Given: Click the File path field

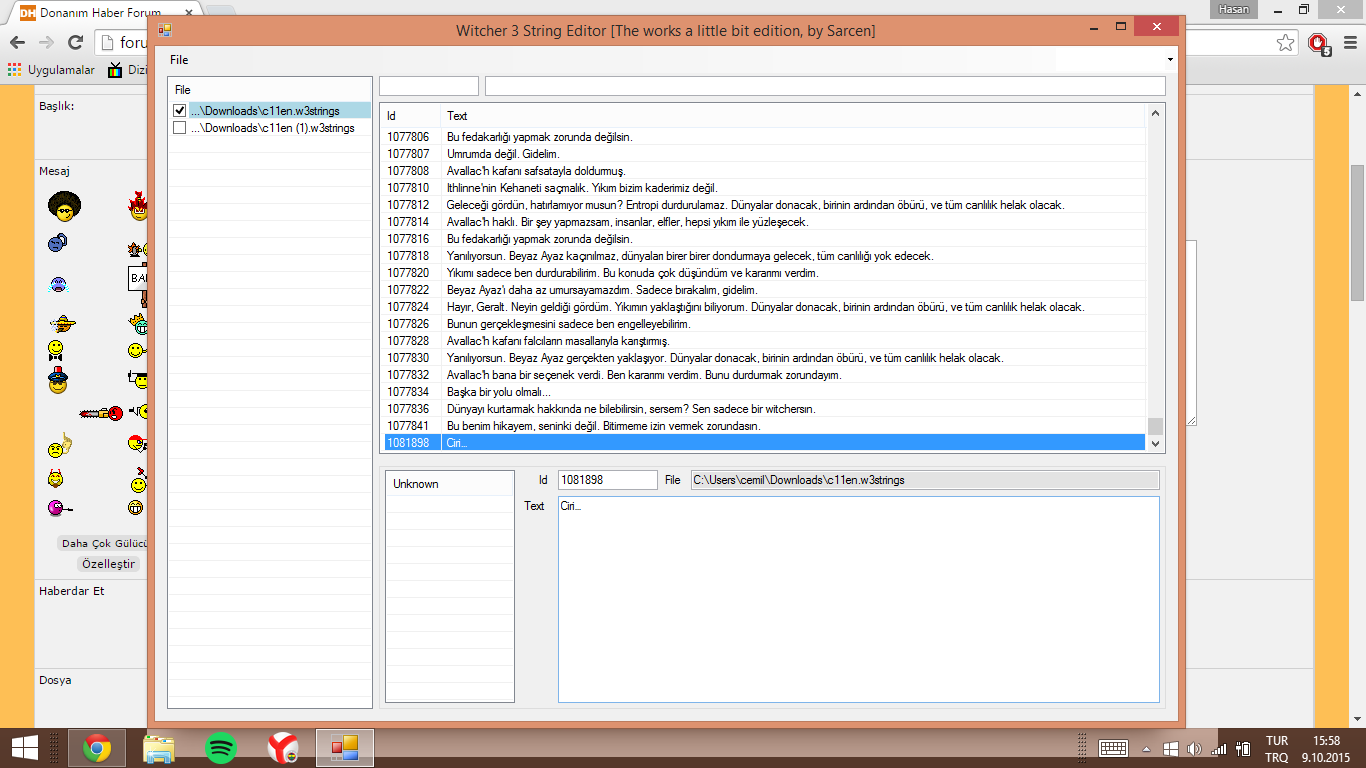Looking at the screenshot, I should 925,480.
